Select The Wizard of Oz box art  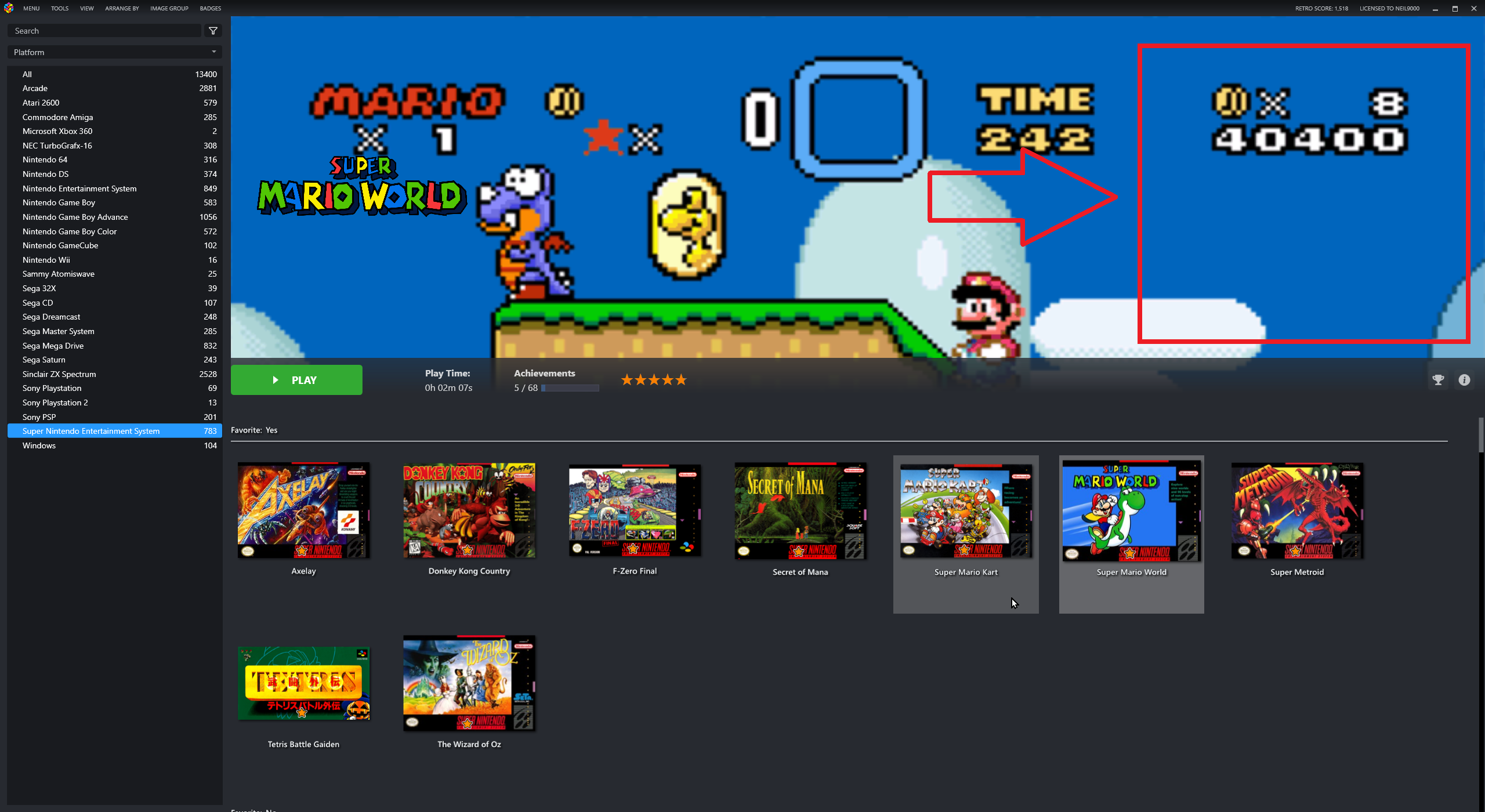(x=469, y=683)
